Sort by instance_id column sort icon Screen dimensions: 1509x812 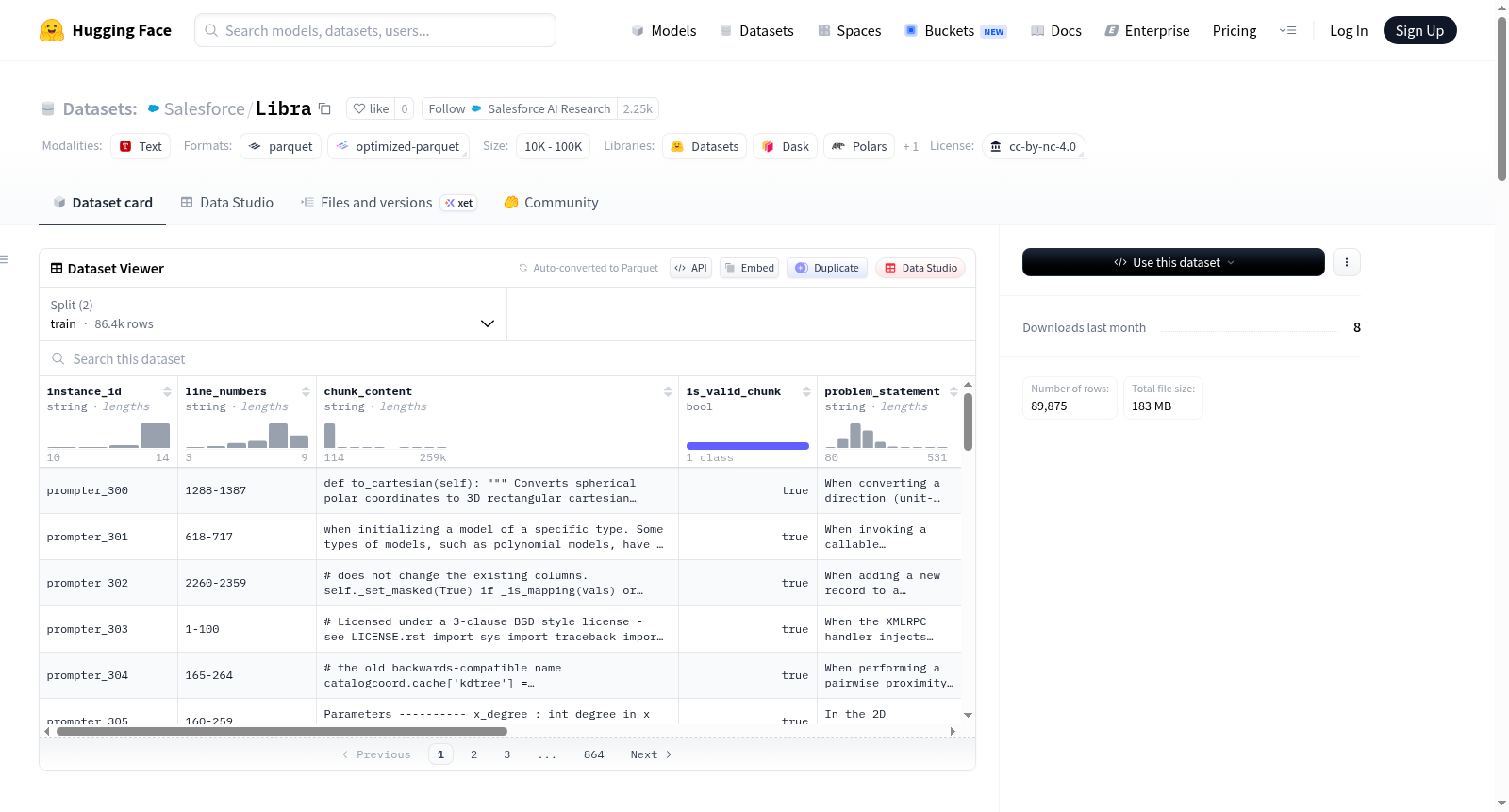point(167,391)
